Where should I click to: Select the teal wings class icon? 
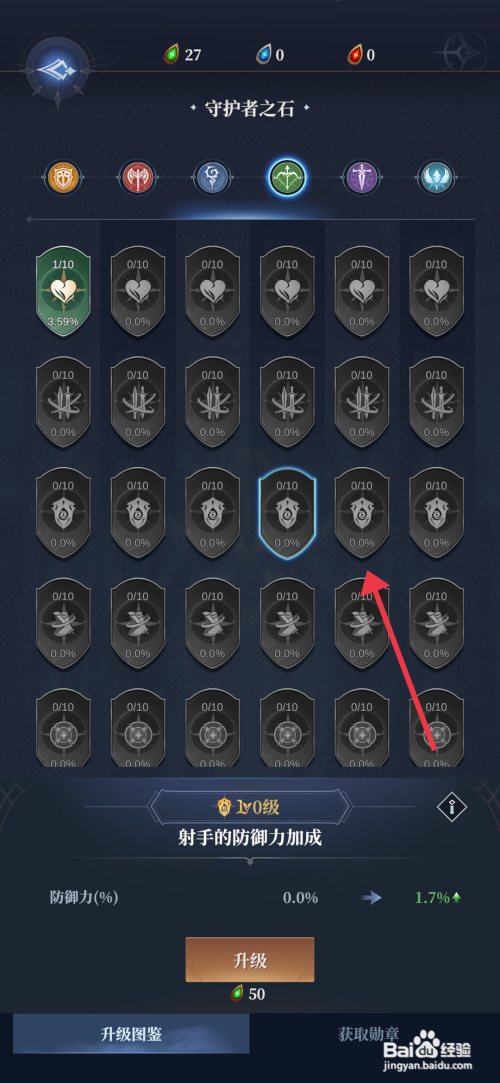pyautogui.click(x=436, y=178)
